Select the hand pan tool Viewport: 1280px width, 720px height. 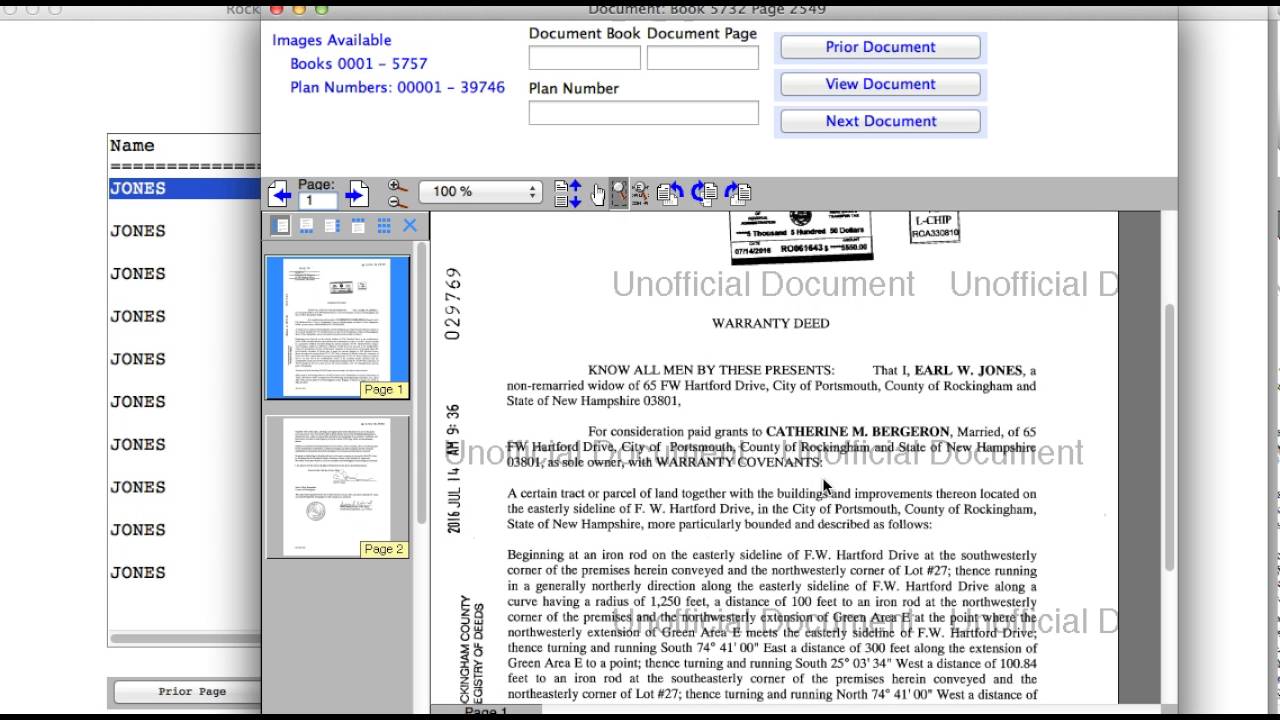click(598, 194)
